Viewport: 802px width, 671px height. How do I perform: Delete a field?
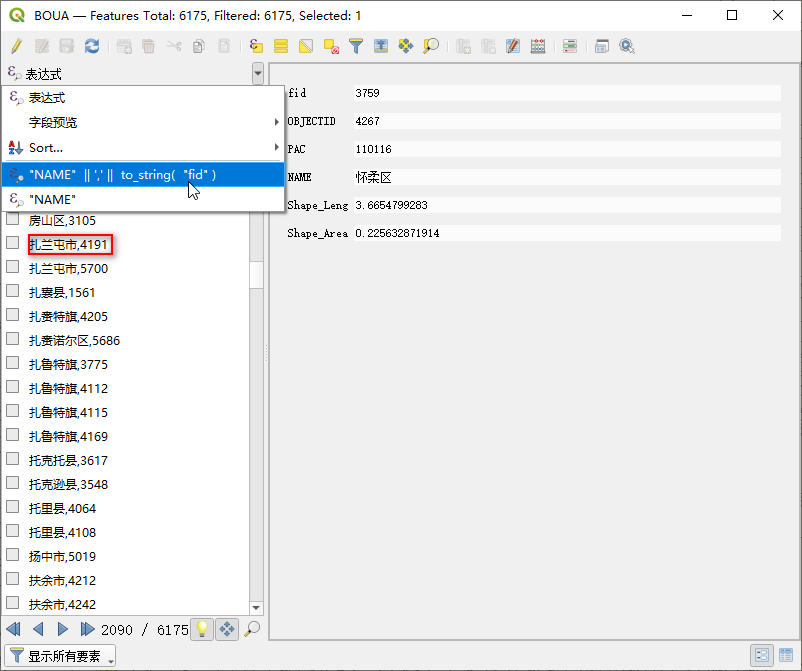tap(488, 46)
